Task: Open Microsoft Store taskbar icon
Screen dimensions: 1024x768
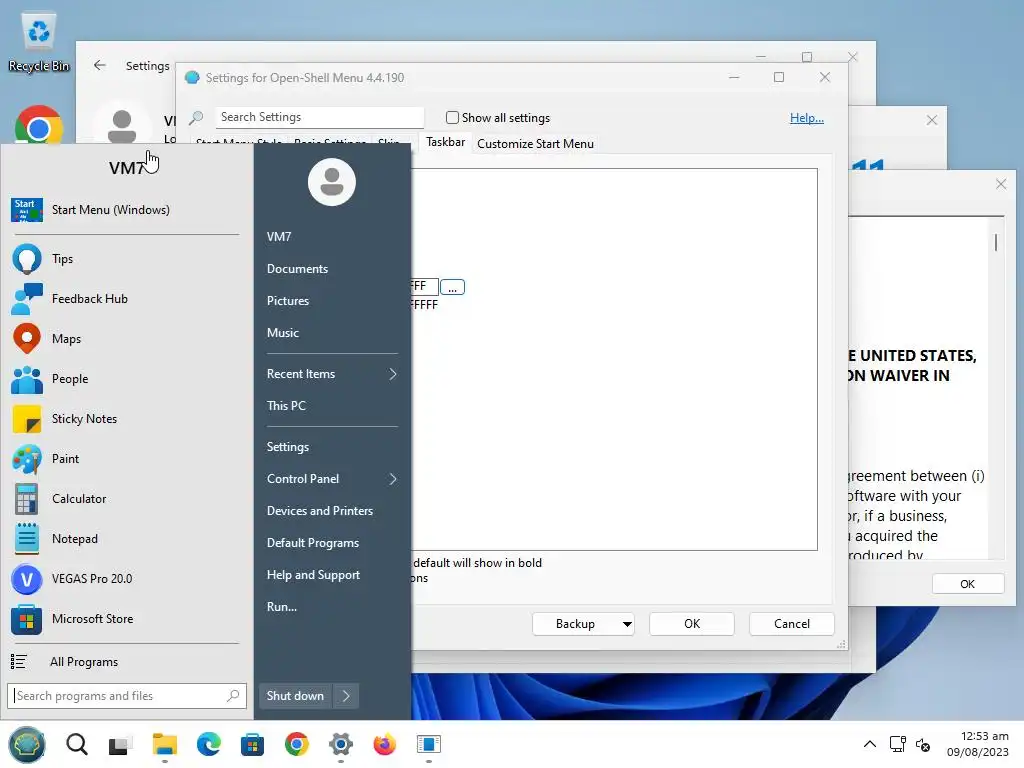Action: click(252, 744)
